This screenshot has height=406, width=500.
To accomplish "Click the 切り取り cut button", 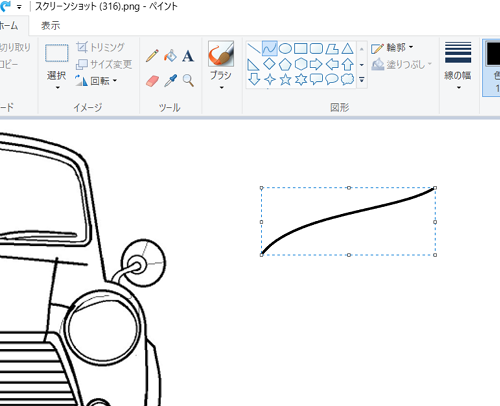I will click(x=15, y=48).
